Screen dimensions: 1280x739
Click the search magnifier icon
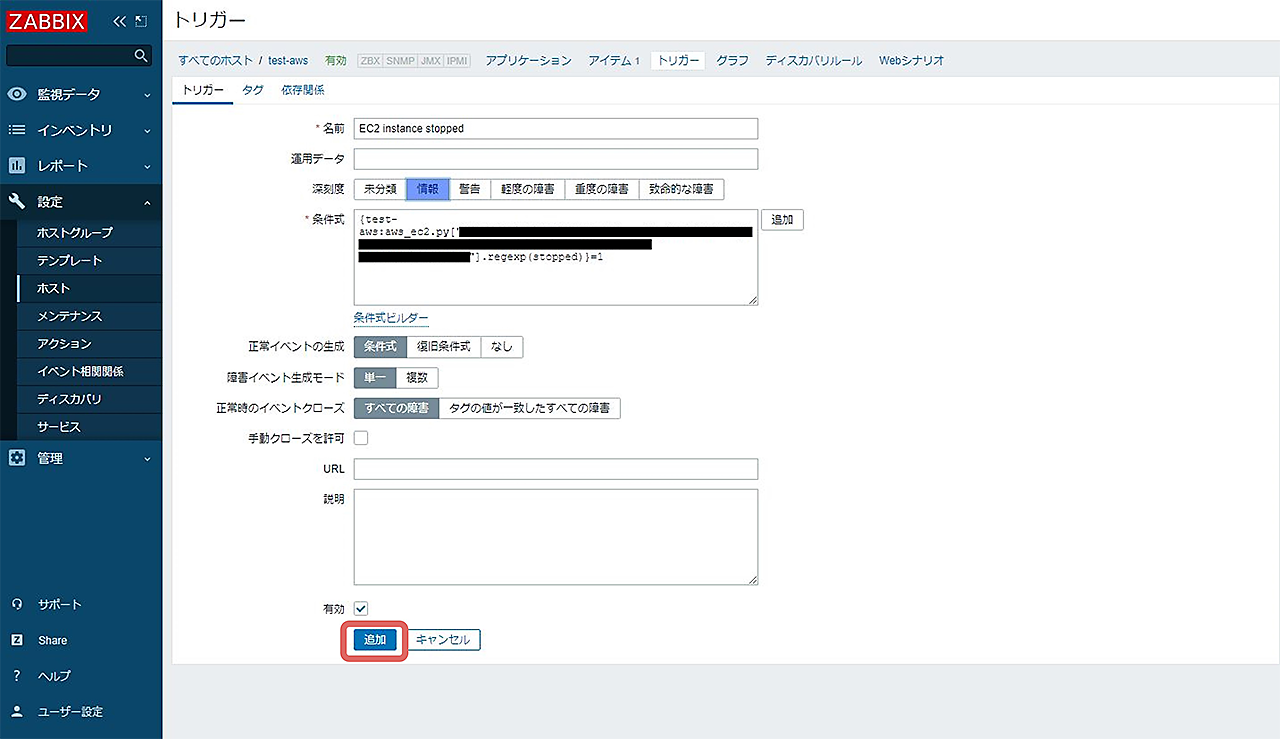pos(141,55)
